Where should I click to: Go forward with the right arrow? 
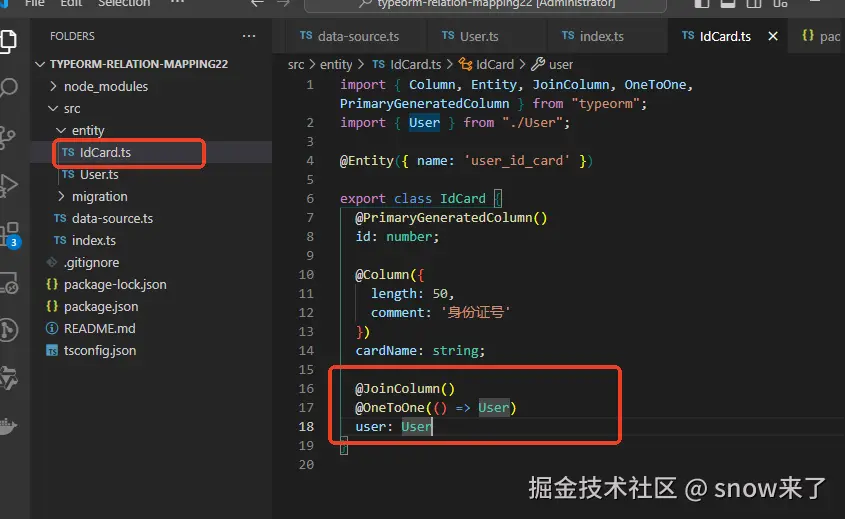[283, 3]
